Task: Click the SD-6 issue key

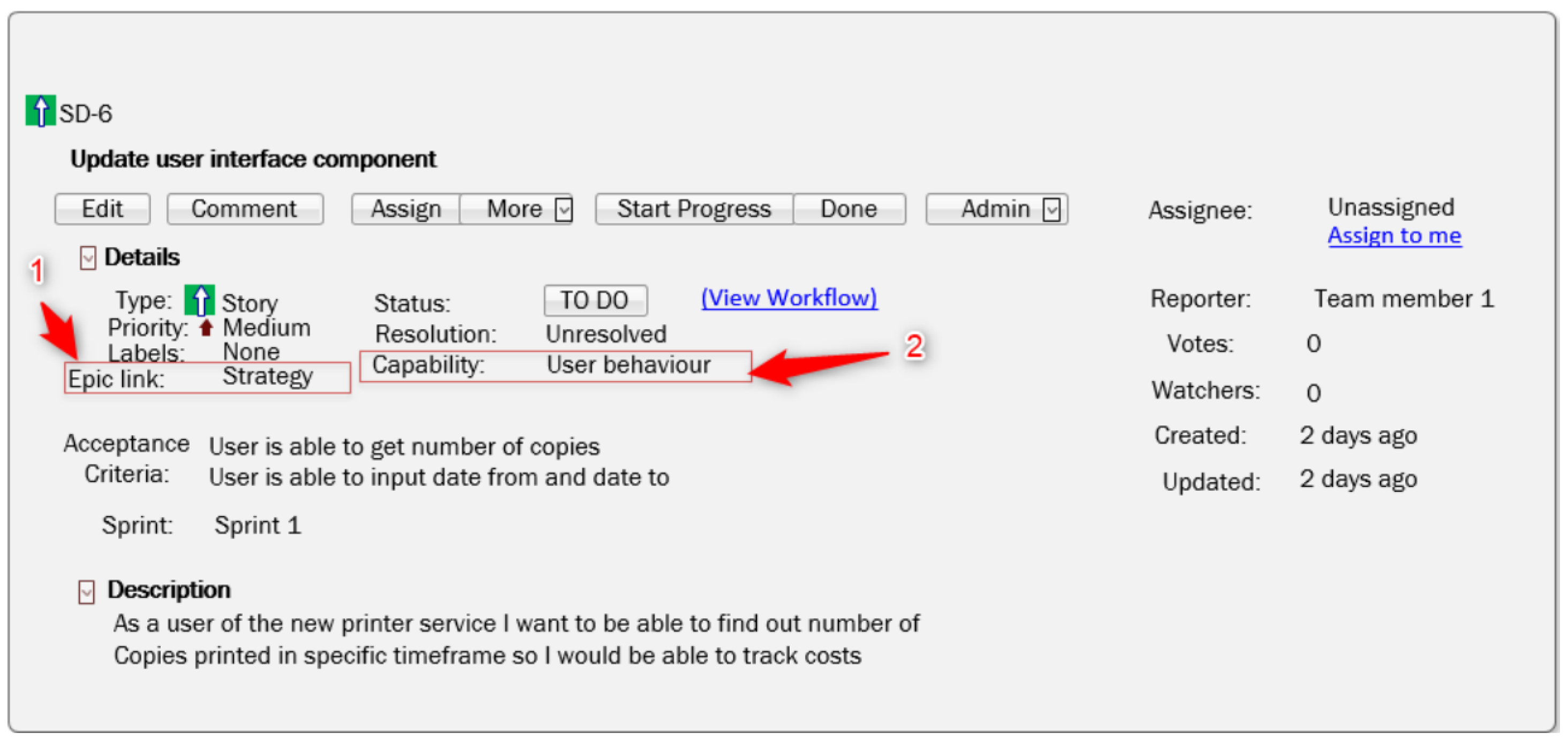Action: point(86,114)
